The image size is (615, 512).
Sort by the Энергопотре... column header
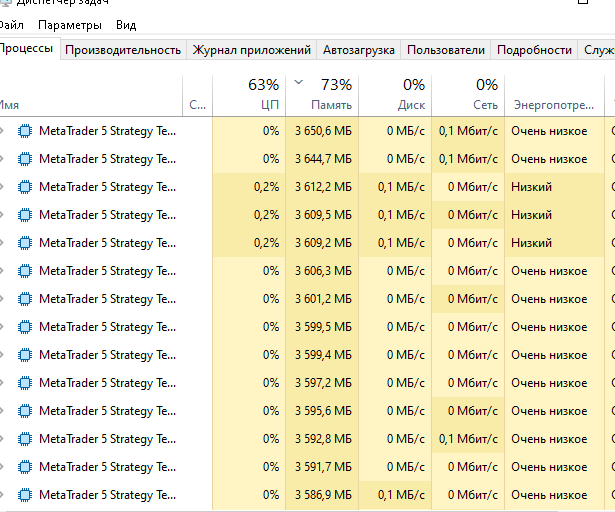tap(554, 95)
